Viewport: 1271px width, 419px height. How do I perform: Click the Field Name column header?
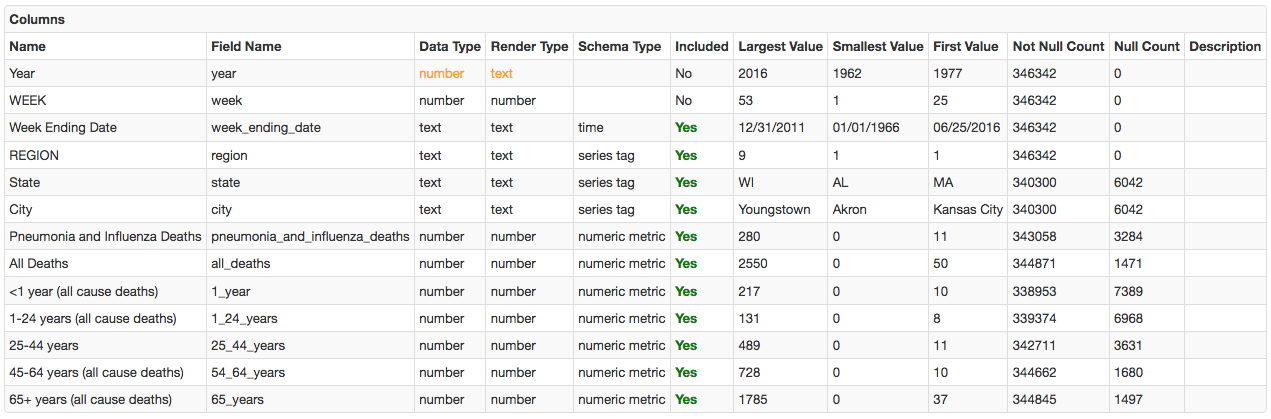(246, 46)
